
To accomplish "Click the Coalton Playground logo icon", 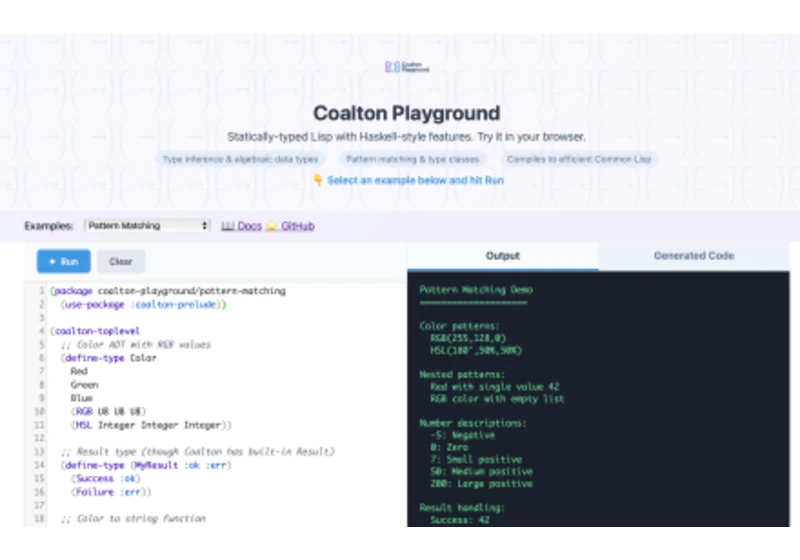I will [x=407, y=67].
